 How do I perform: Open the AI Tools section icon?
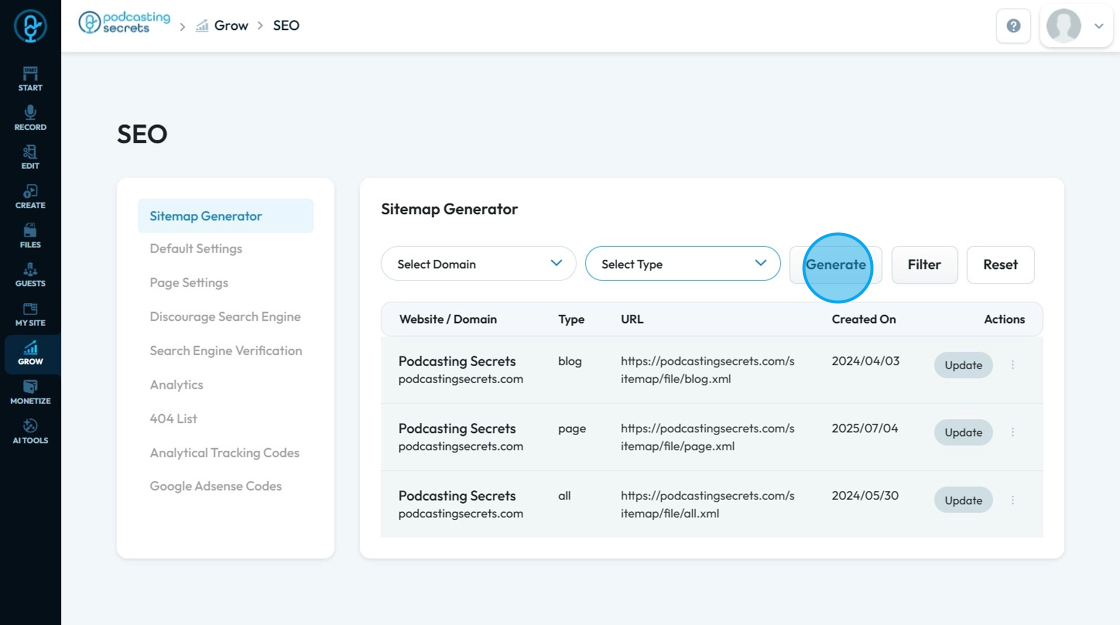pos(30,431)
